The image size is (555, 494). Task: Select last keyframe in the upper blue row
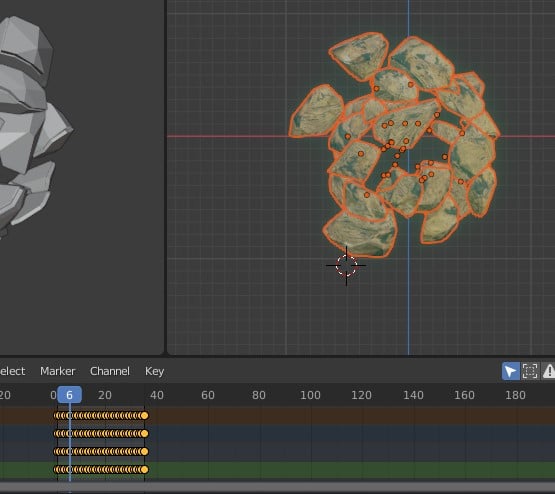(x=144, y=433)
